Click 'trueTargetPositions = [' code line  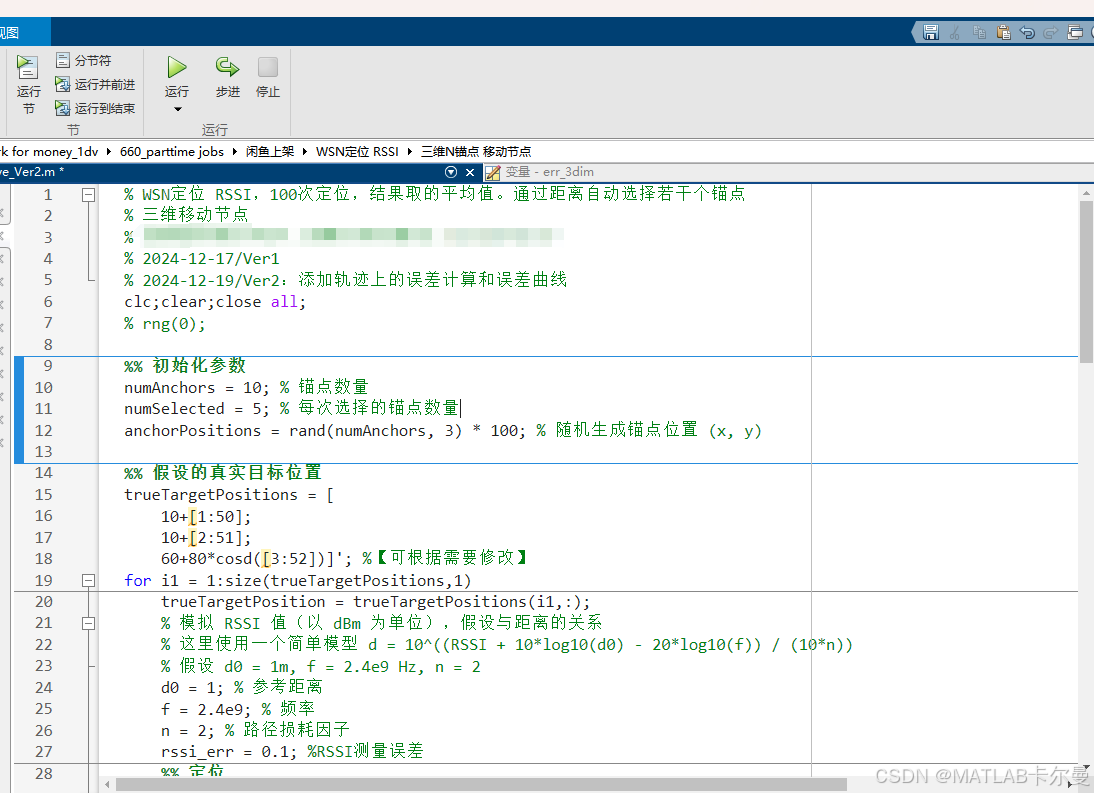pyautogui.click(x=229, y=495)
